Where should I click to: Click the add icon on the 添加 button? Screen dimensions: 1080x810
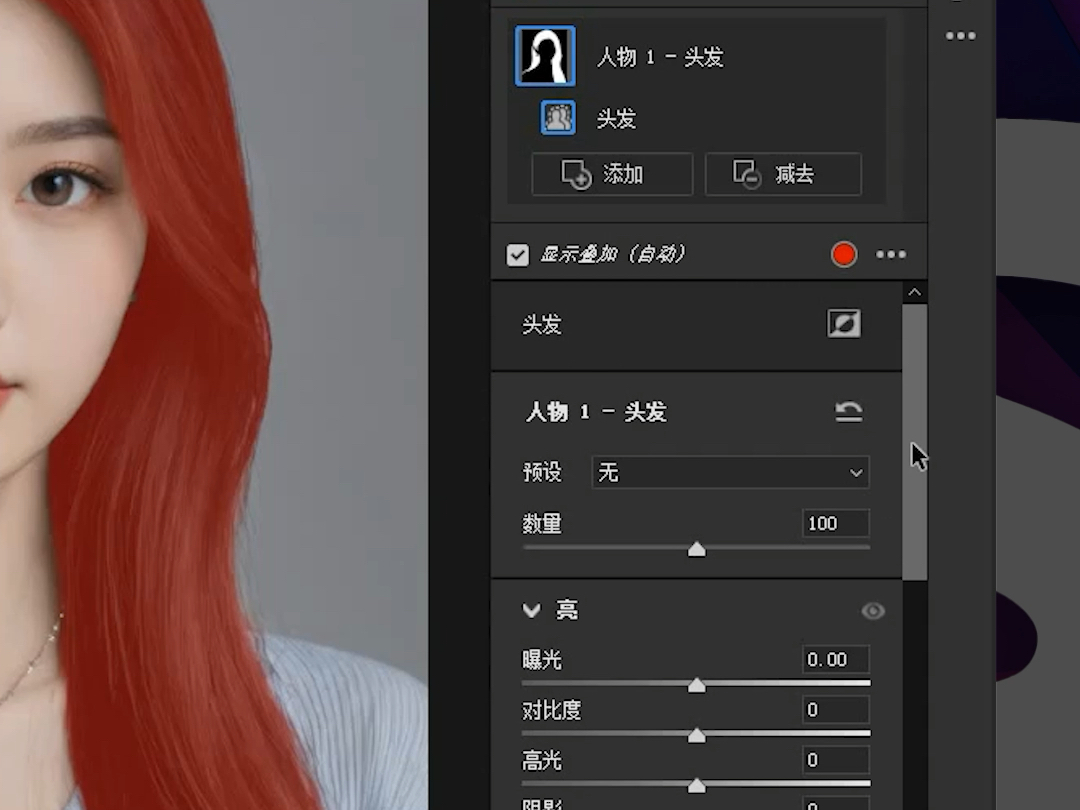point(573,174)
